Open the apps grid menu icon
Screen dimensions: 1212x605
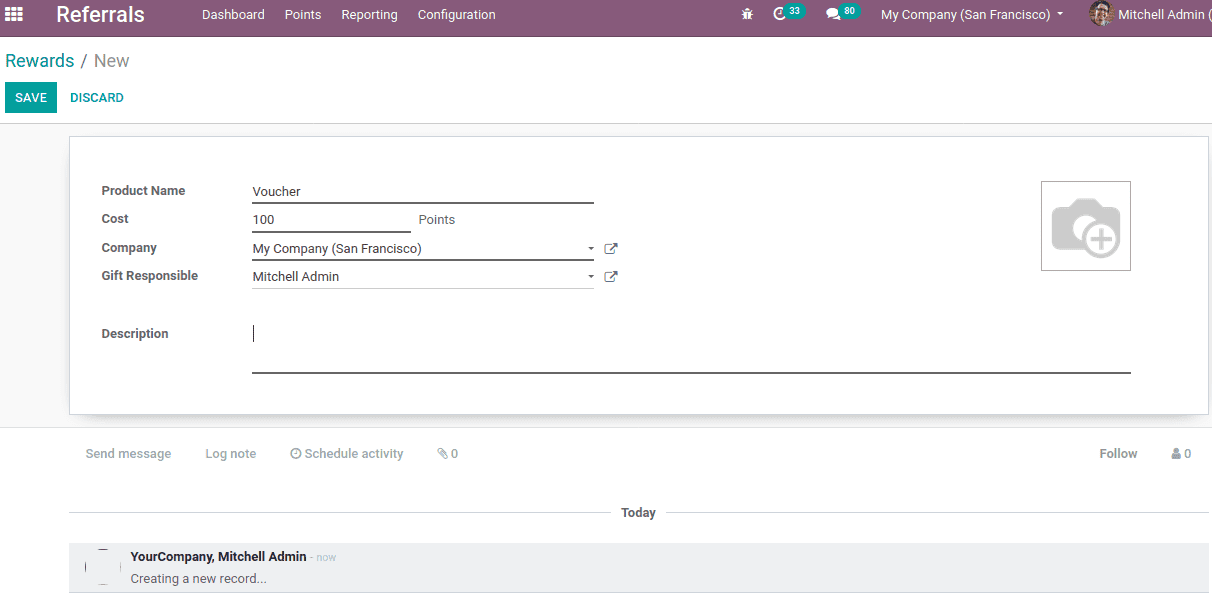pos(14,14)
